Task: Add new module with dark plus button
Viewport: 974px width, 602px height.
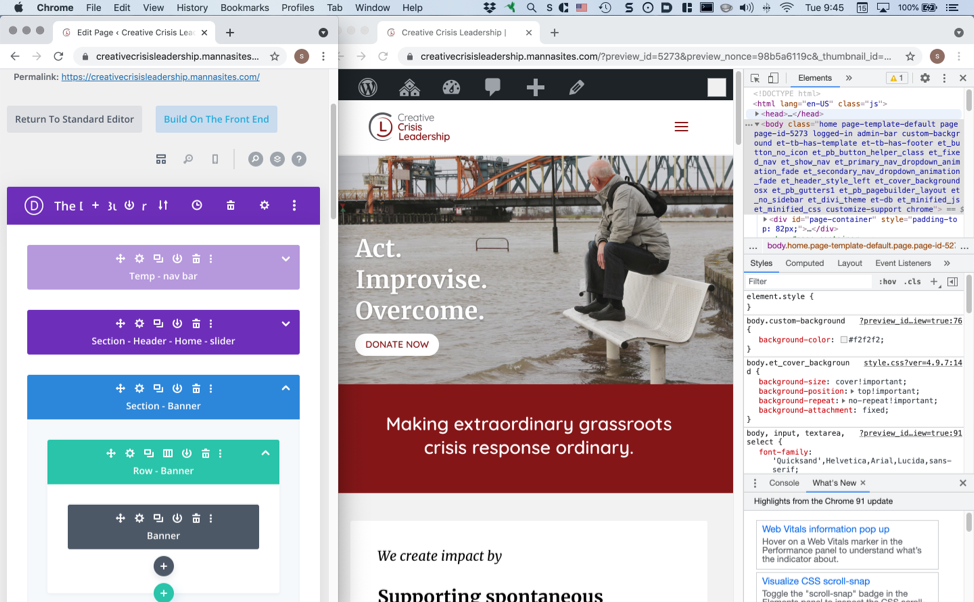Action: click(163, 566)
